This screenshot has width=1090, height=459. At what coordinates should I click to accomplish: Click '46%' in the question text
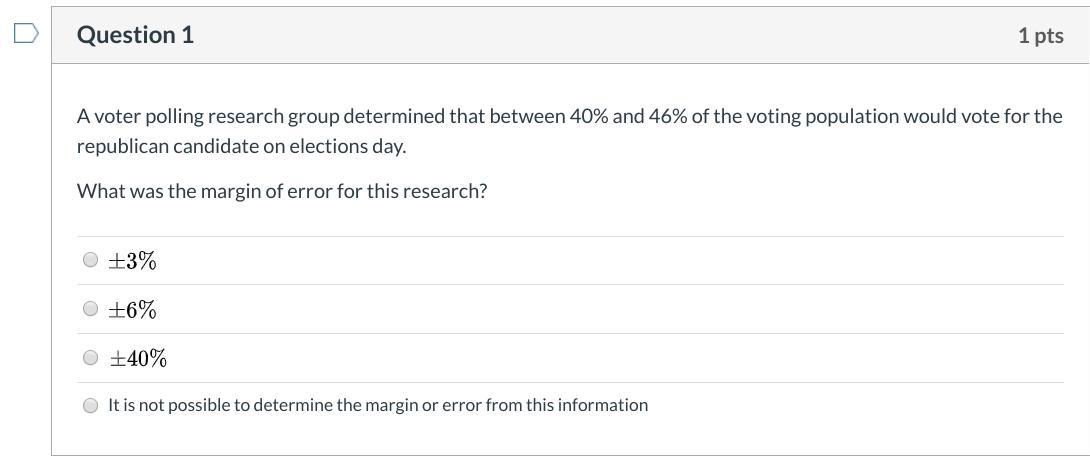coord(667,116)
